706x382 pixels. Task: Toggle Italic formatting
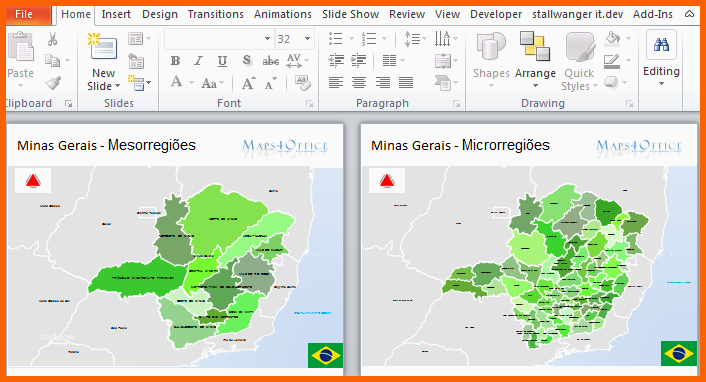198,60
